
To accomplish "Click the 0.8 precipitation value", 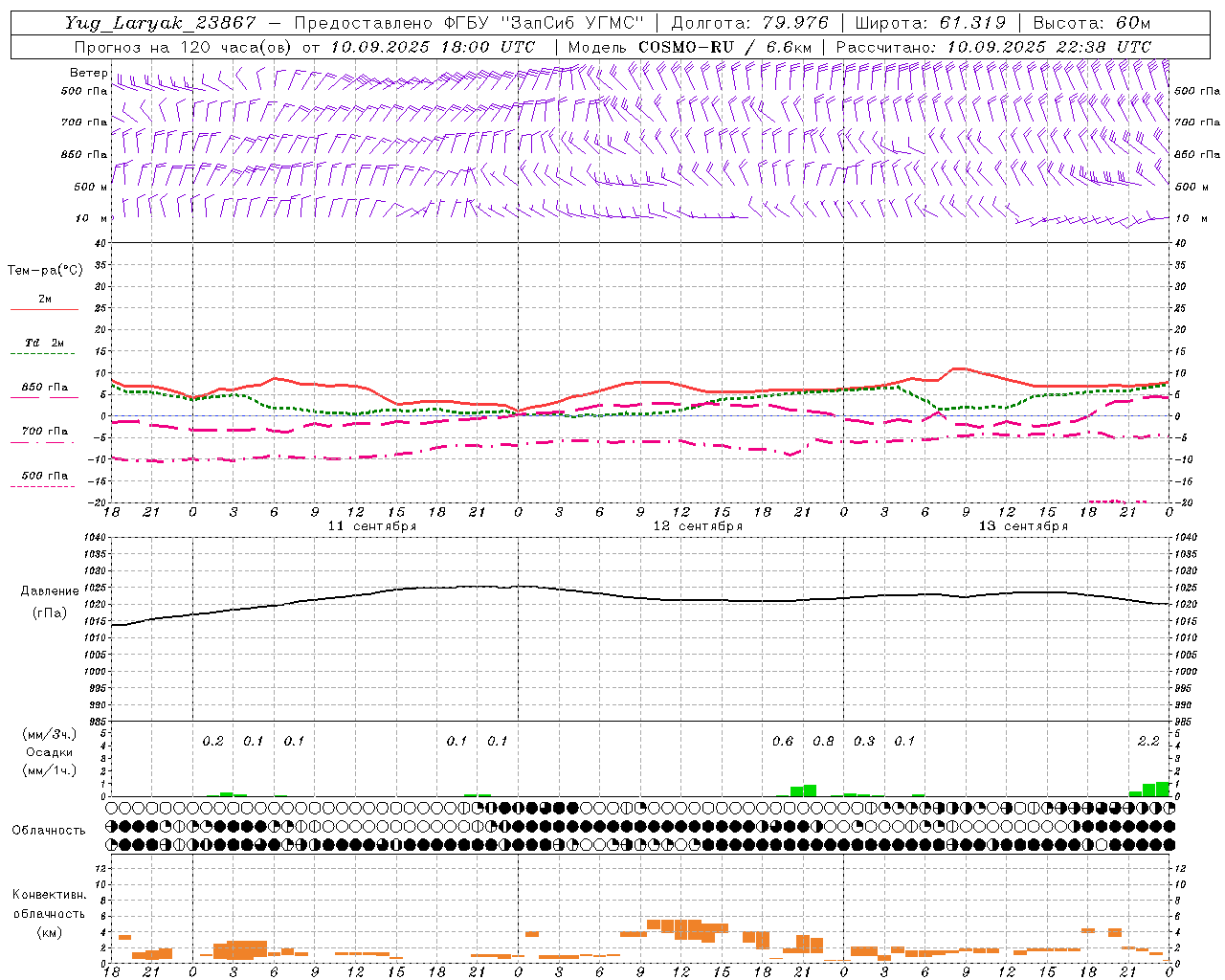I will pos(823,741).
